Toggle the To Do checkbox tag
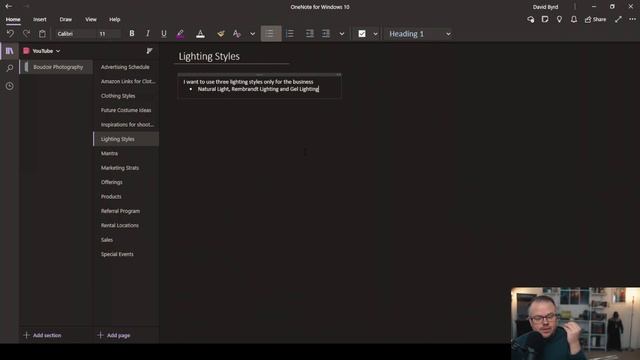 362,34
